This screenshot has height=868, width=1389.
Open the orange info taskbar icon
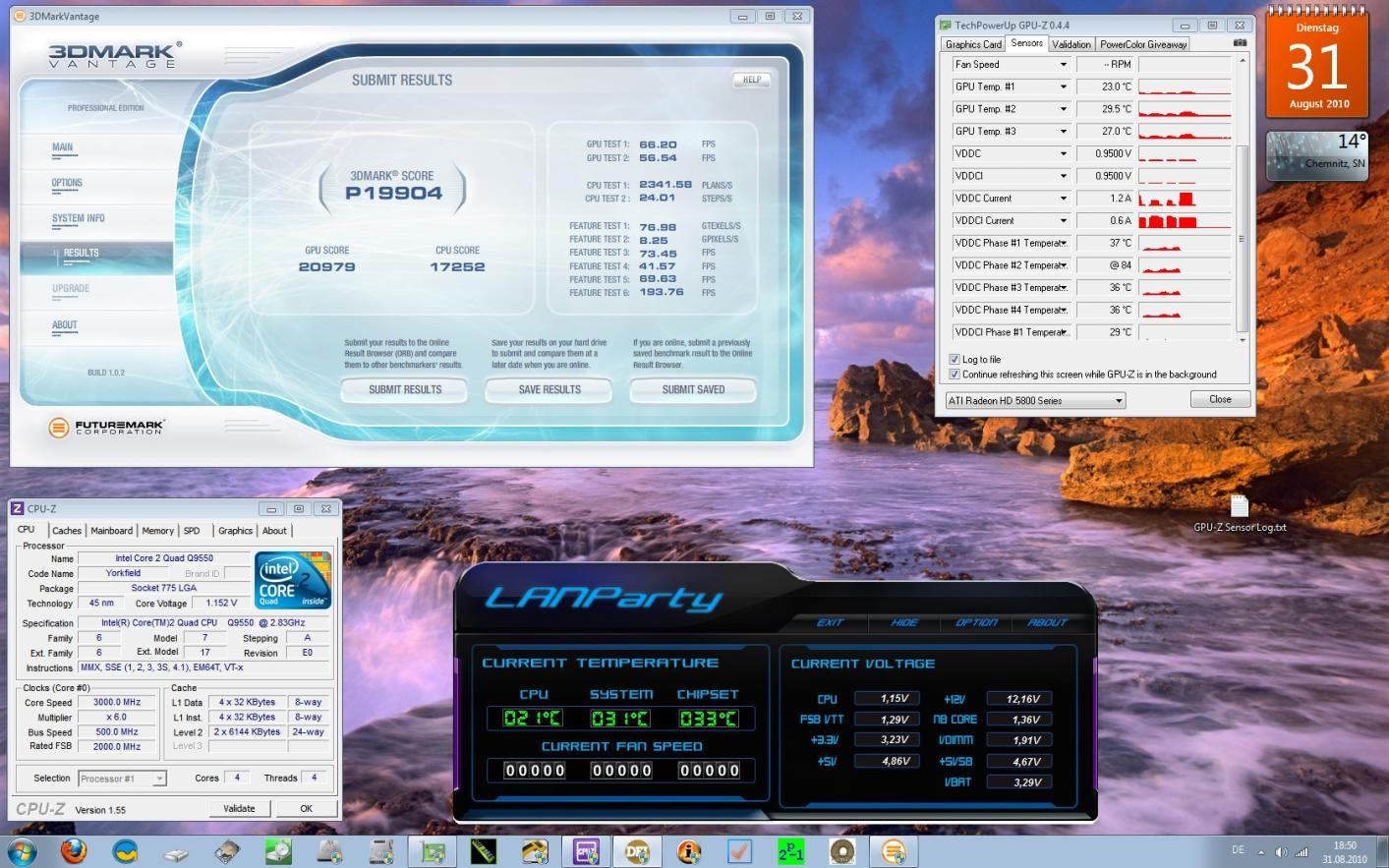(x=689, y=851)
